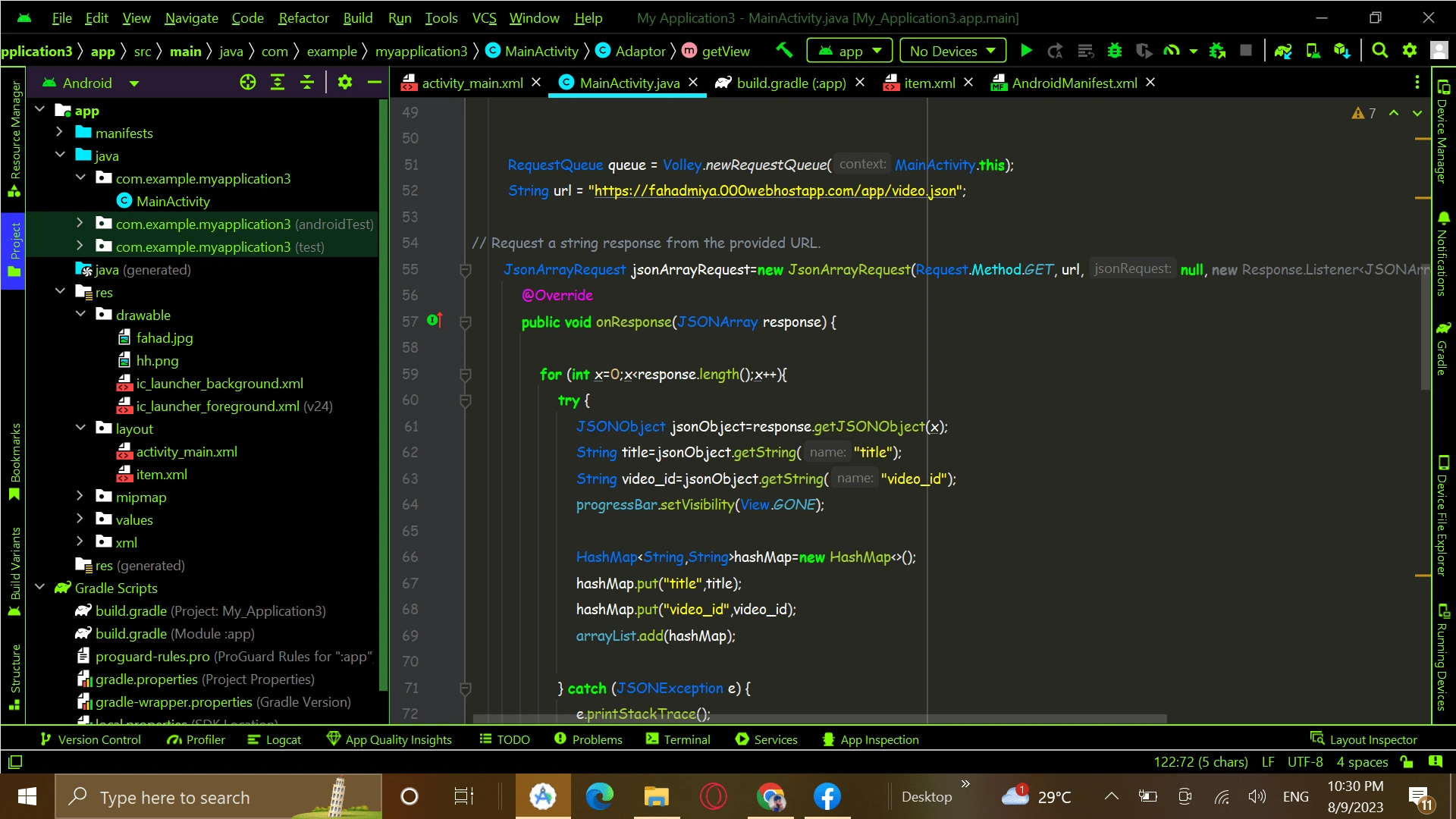Click Collapse All in the project panel
The width and height of the screenshot is (1456, 819).
307,83
